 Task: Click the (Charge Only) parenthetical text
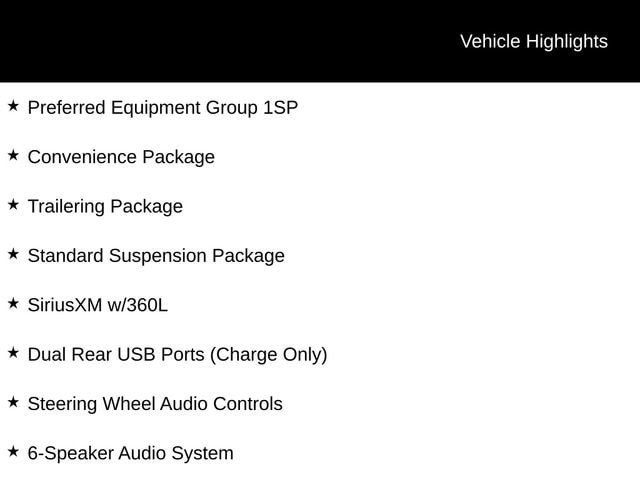tap(269, 355)
